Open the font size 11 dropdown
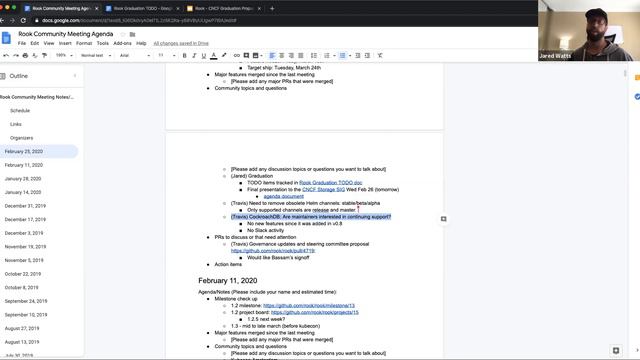 click(x=167, y=56)
